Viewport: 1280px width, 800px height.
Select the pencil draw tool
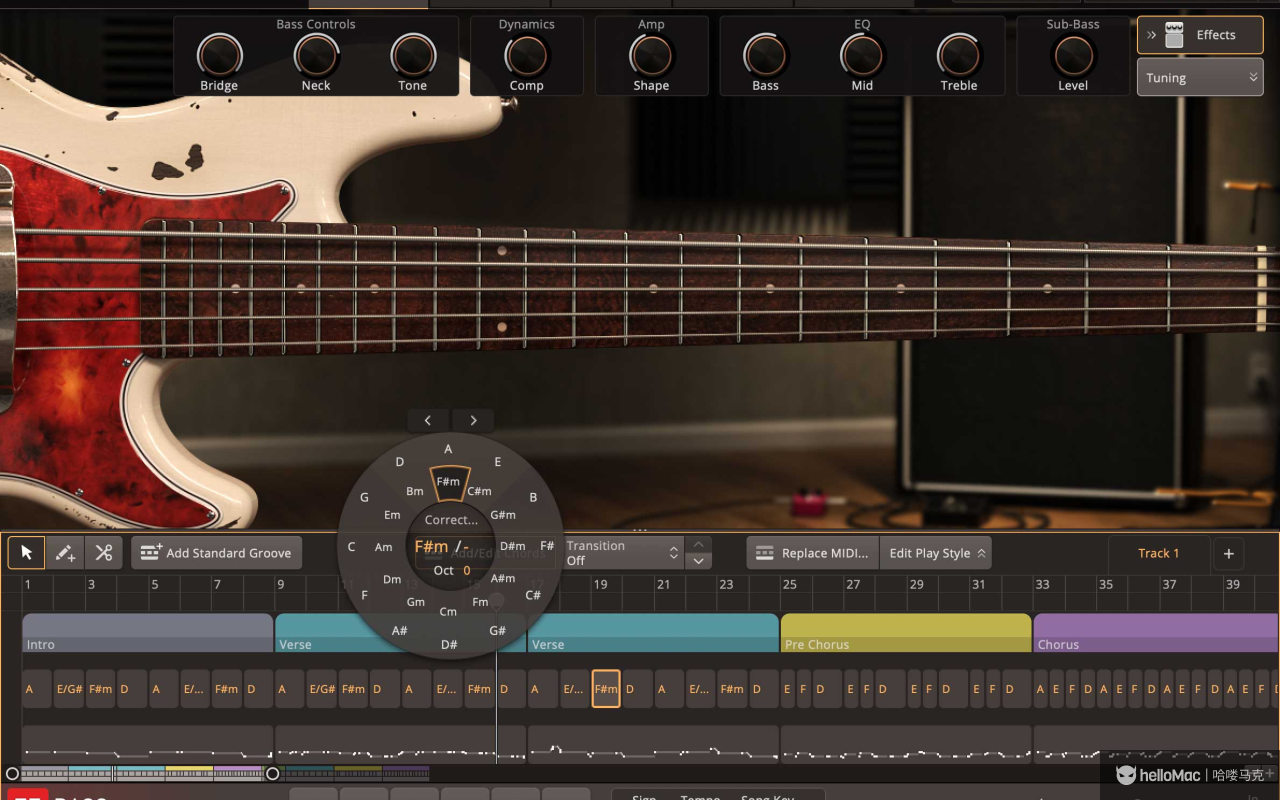pyautogui.click(x=65, y=553)
